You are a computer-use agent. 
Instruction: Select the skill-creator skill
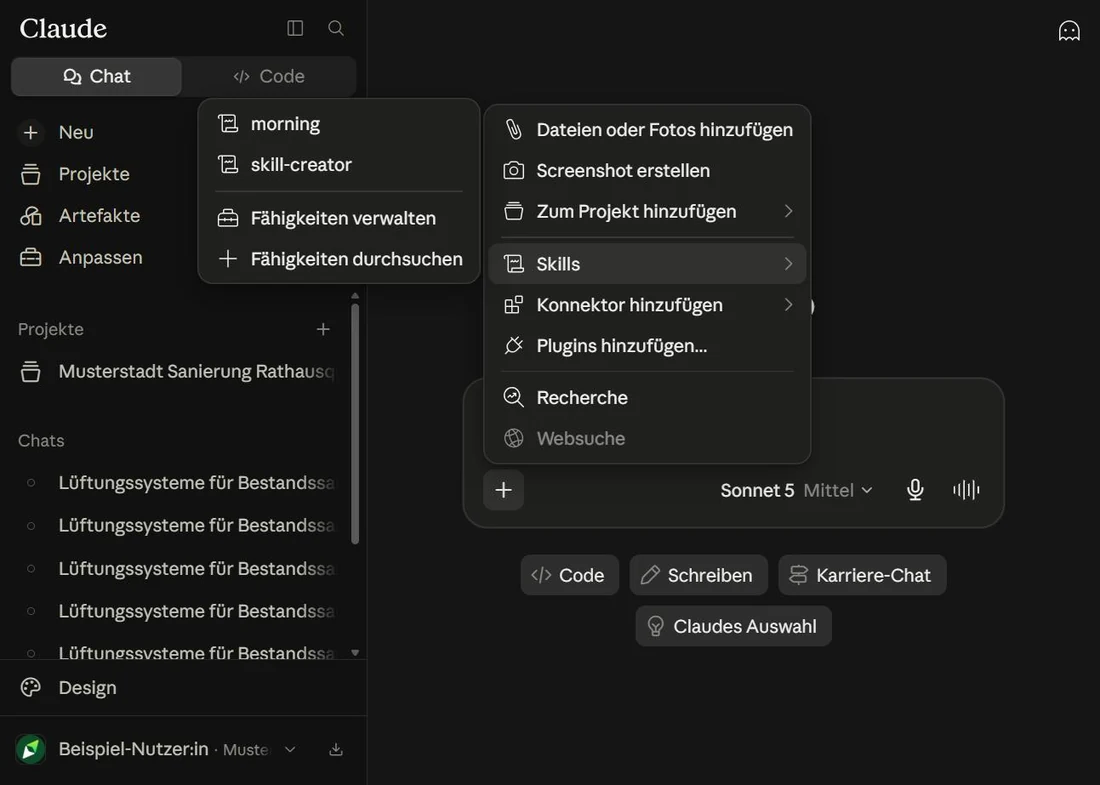(x=339, y=165)
